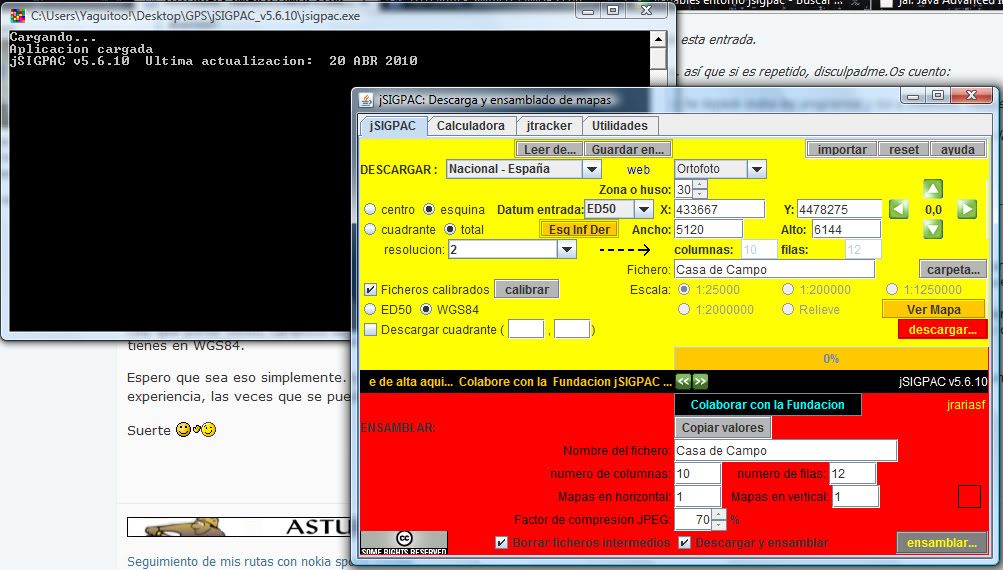
Task: Click the calibrar button
Action: (526, 289)
